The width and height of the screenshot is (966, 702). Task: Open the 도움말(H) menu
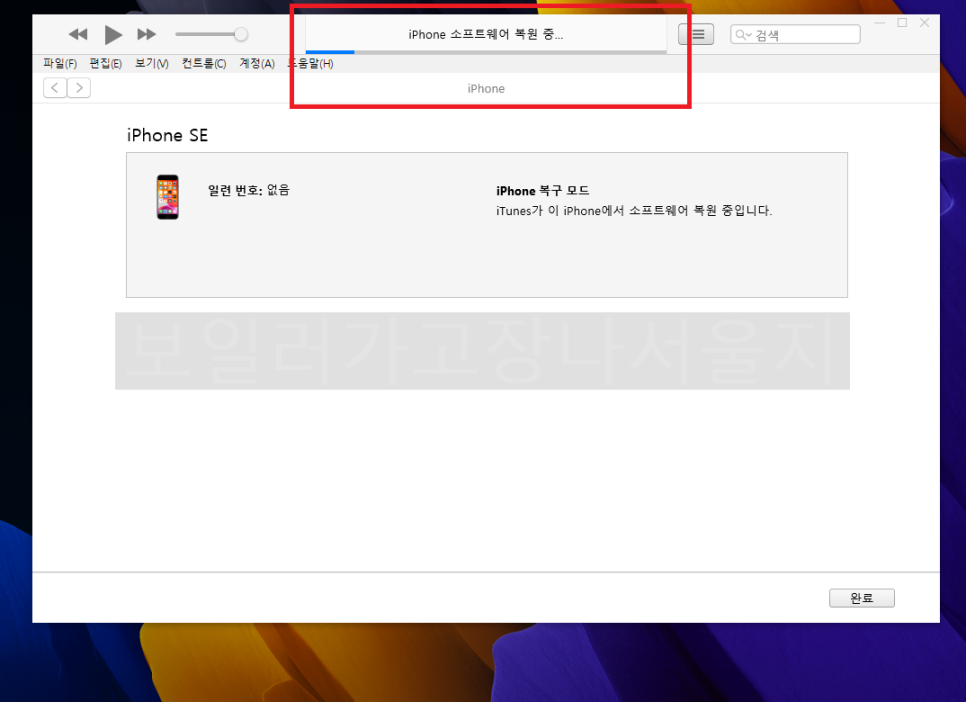311,64
